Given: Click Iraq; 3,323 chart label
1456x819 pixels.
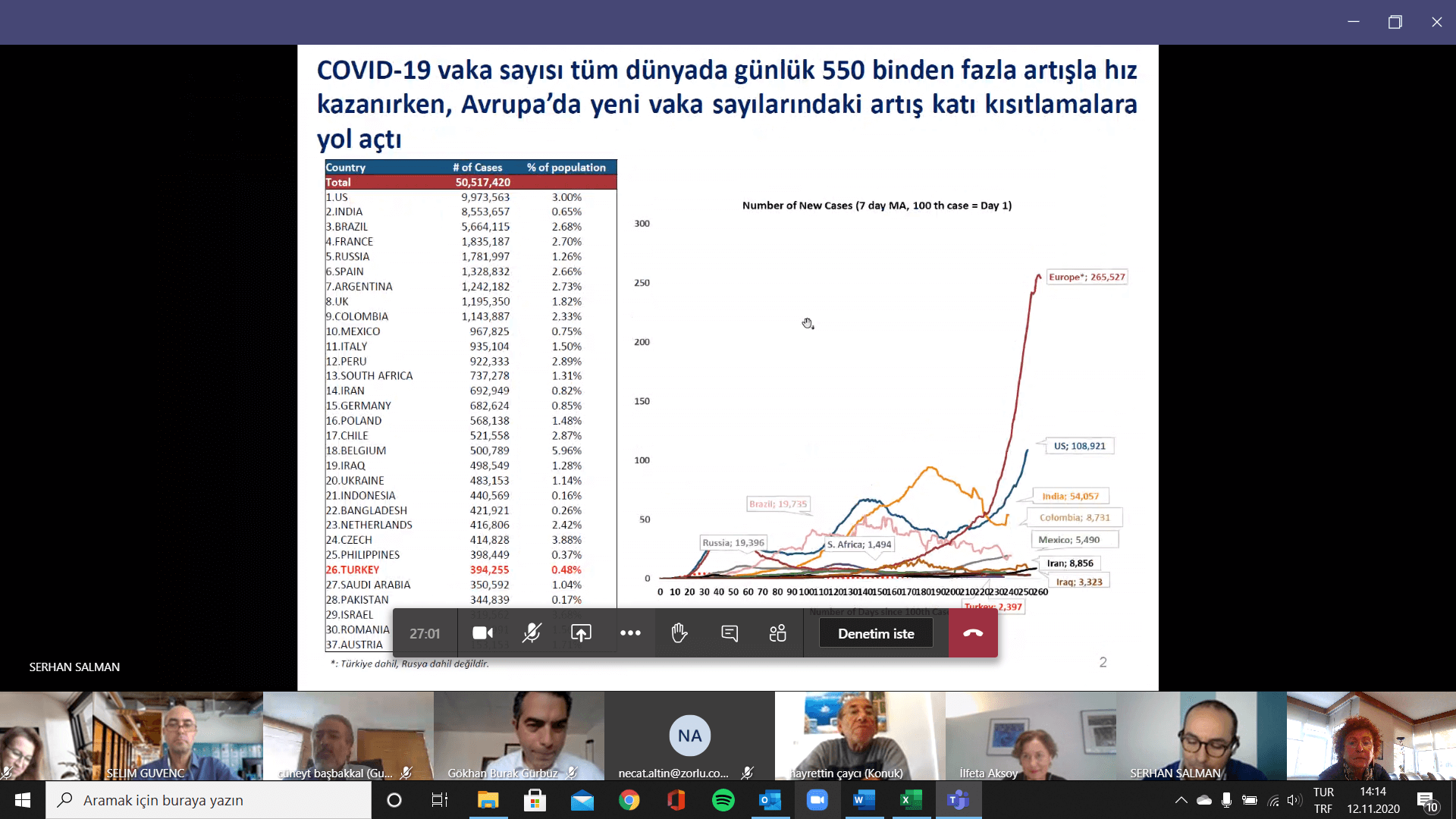Looking at the screenshot, I should [x=1079, y=582].
